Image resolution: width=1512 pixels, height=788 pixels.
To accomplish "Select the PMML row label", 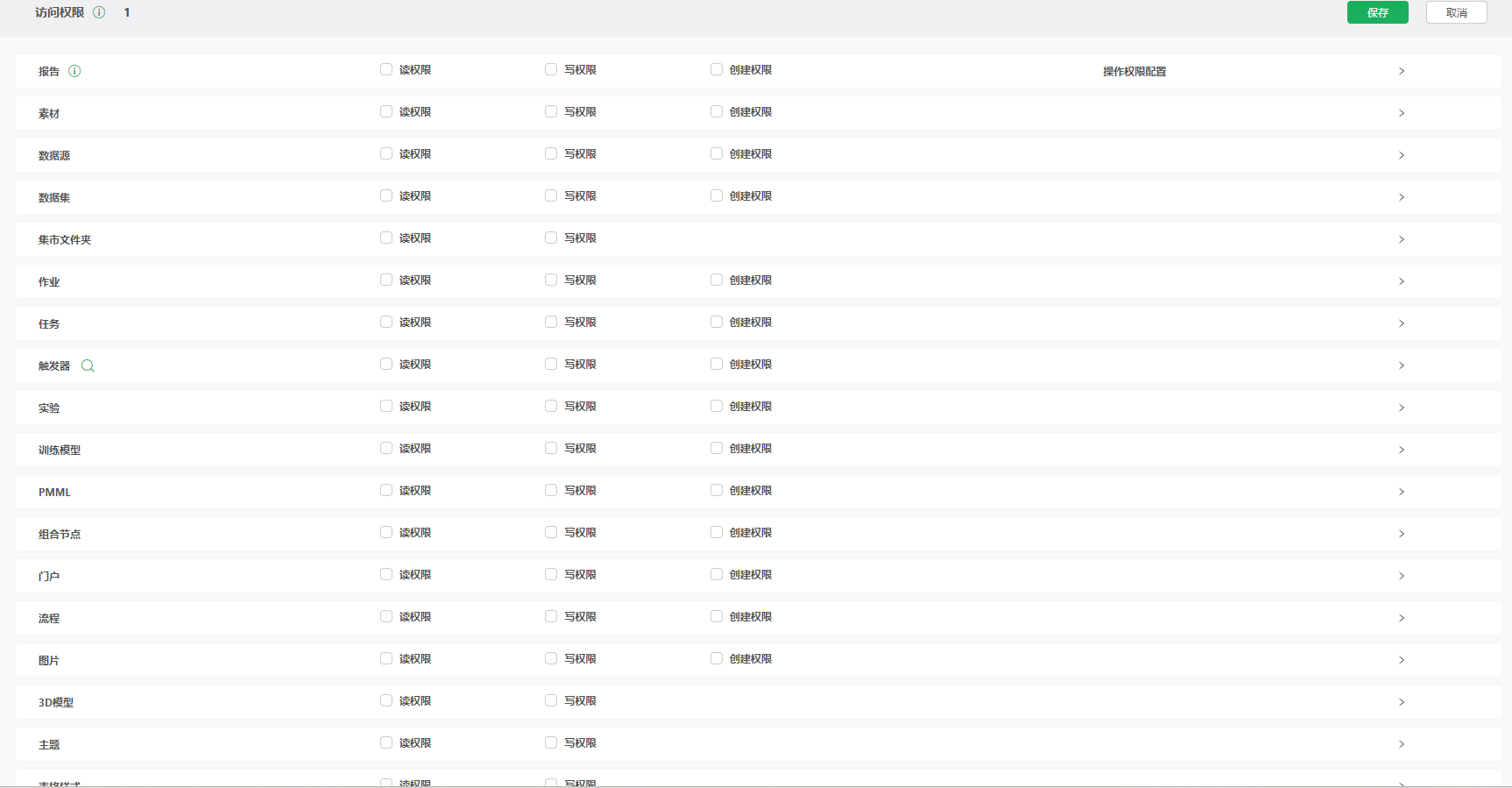I will click(54, 492).
